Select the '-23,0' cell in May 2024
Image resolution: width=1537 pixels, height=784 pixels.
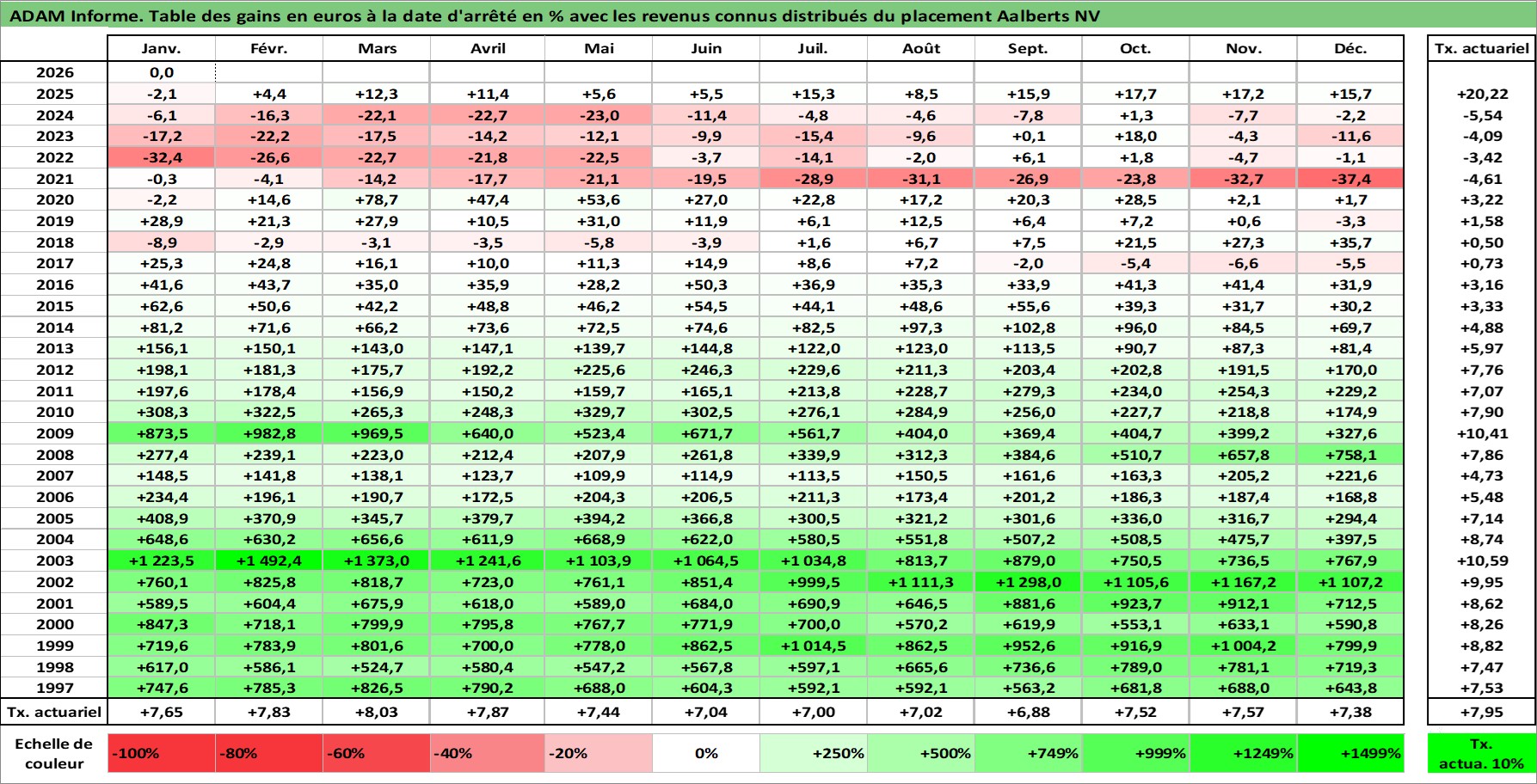599,115
